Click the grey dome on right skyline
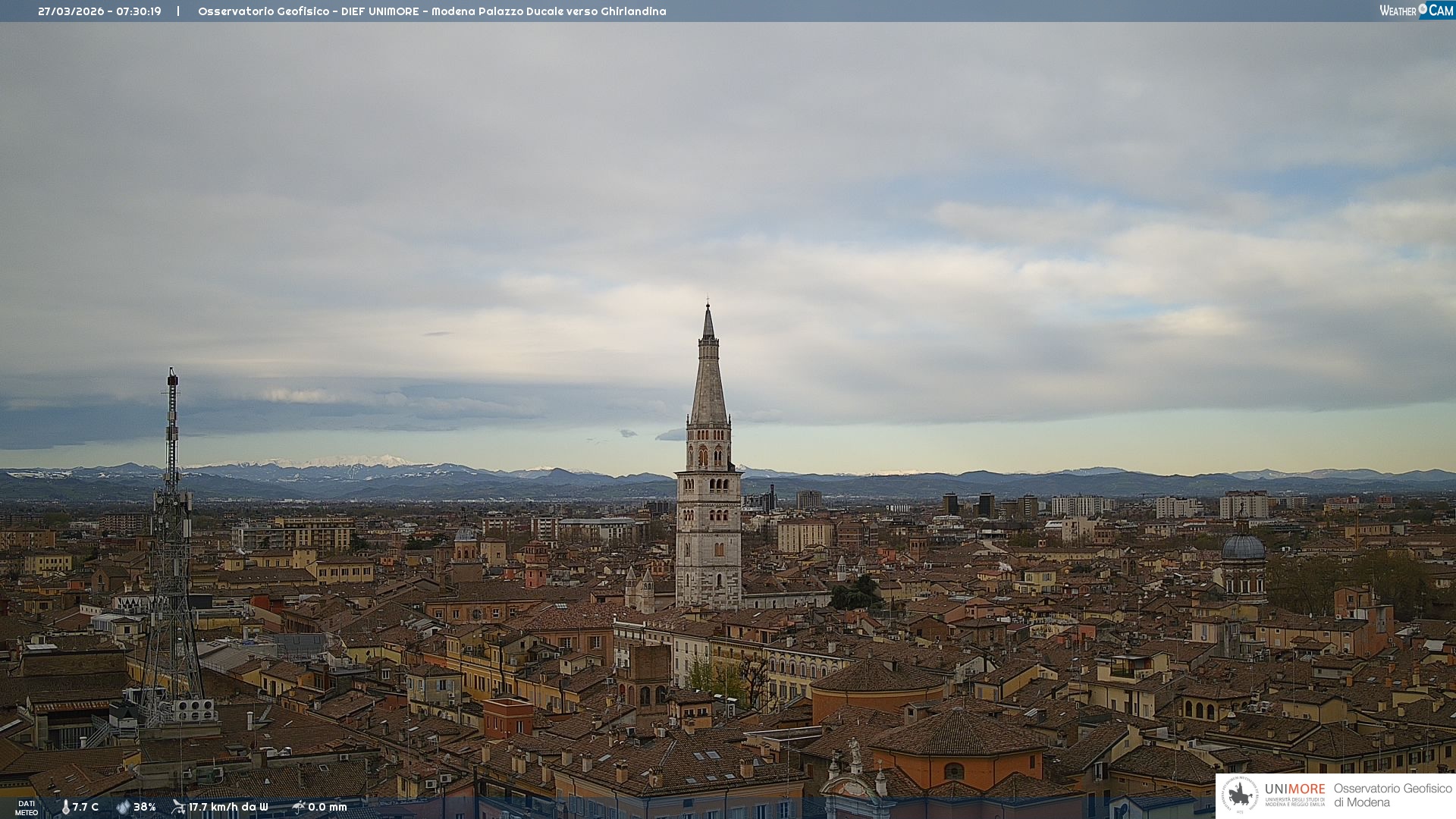The height and width of the screenshot is (819, 1456). pos(1243,548)
